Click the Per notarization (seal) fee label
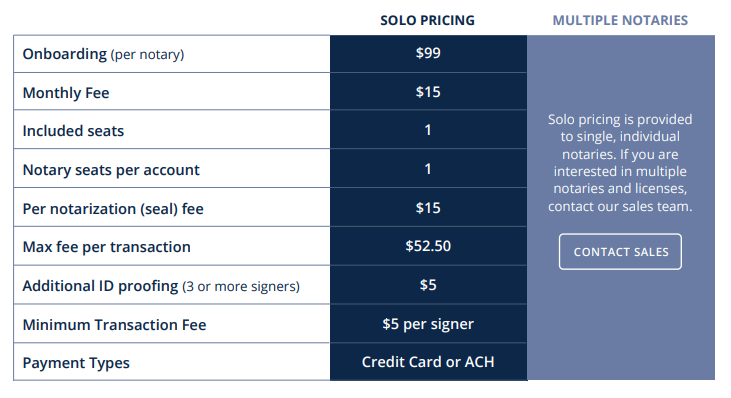This screenshot has height=398, width=731. tap(113, 209)
